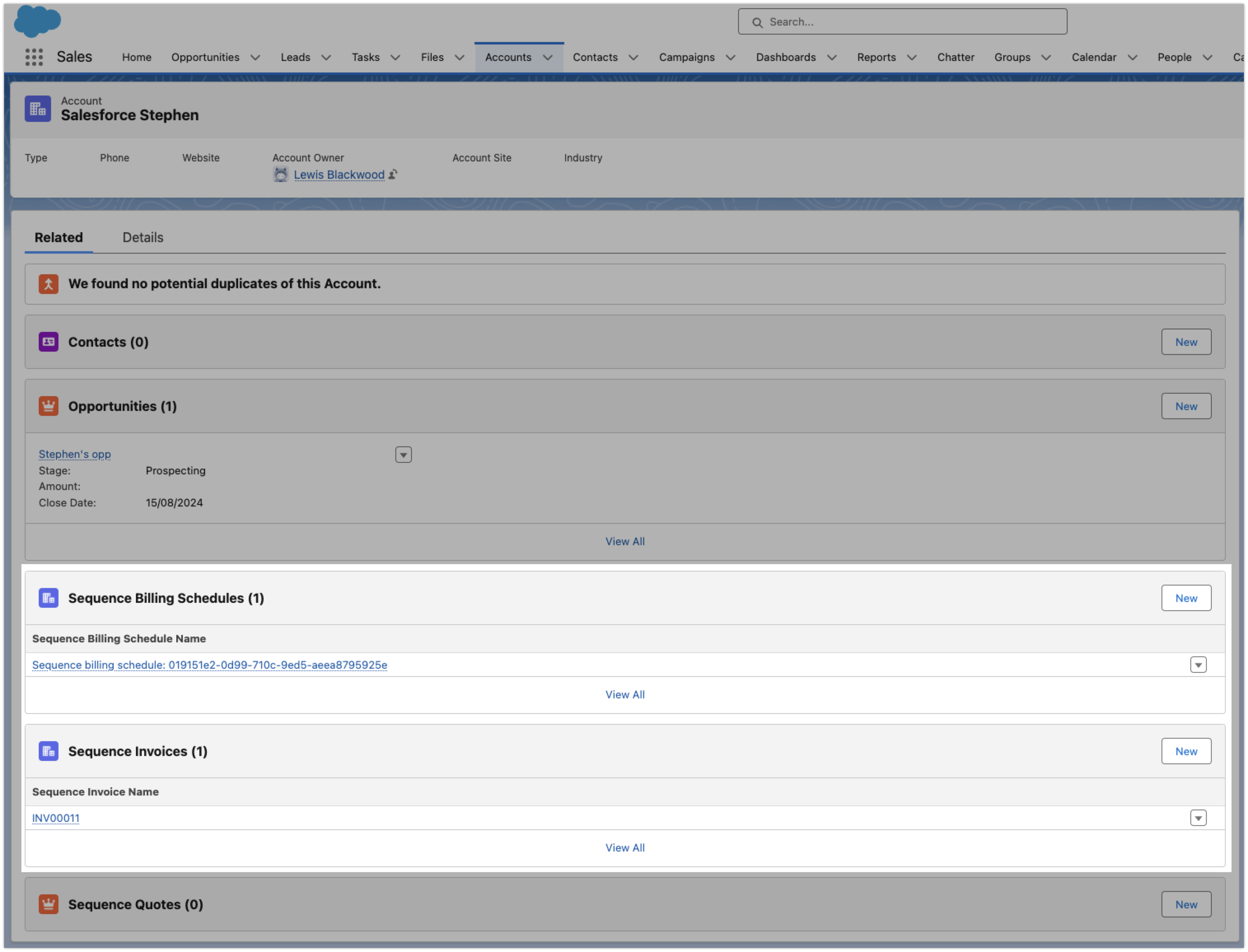The height and width of the screenshot is (952, 1248).
Task: Click the search magnifier icon
Action: pos(758,22)
